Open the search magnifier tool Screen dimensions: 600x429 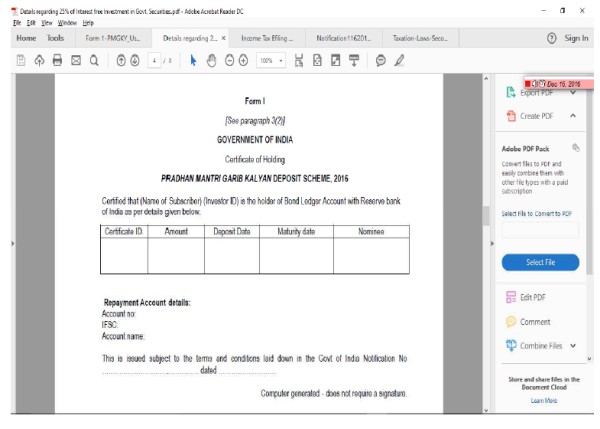pyautogui.click(x=93, y=61)
